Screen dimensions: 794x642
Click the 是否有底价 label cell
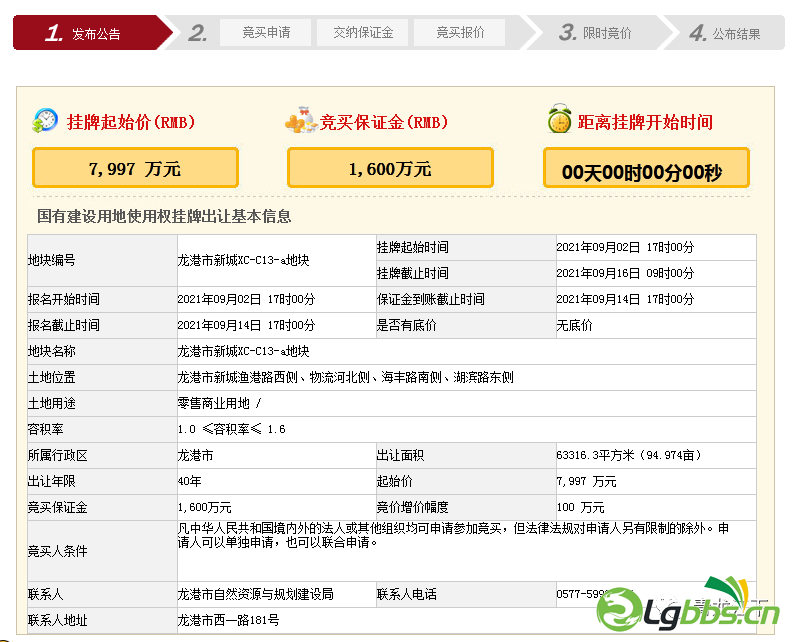point(465,325)
